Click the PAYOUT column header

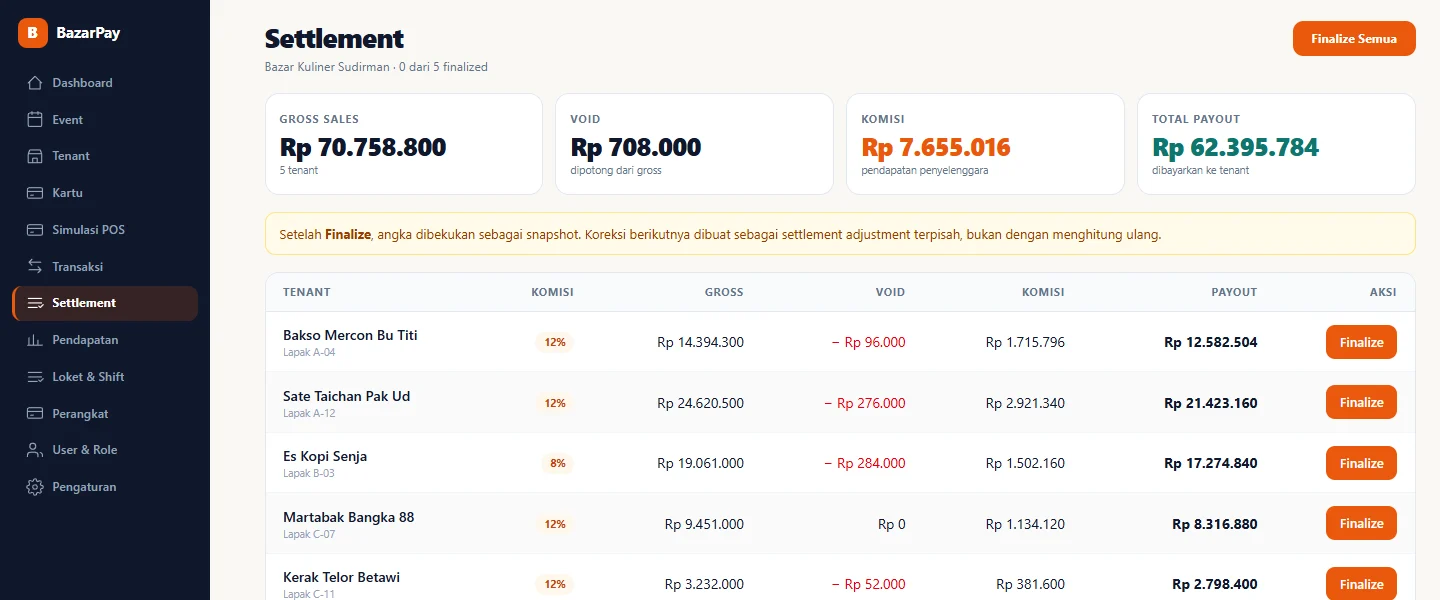(1234, 292)
